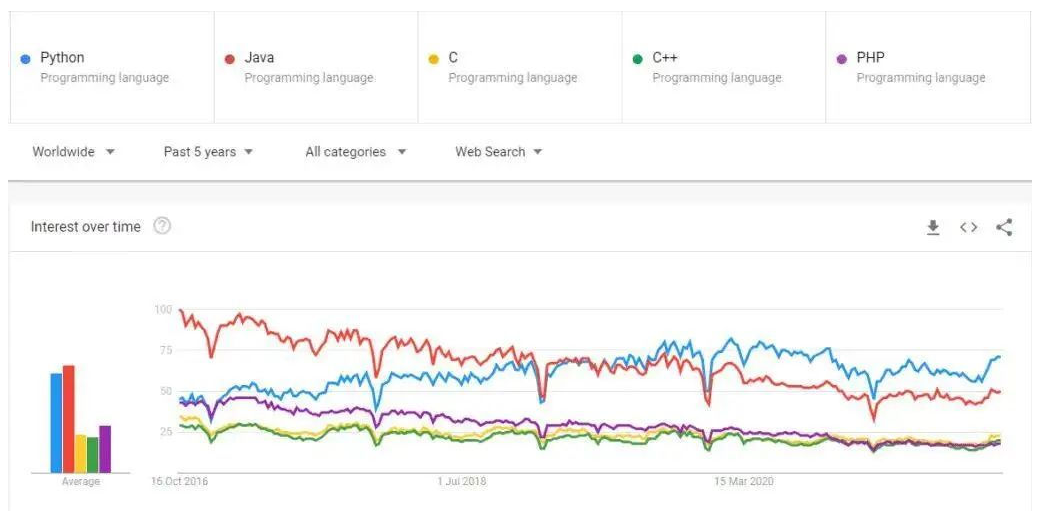
Task: Download the Interest over time data
Action: [933, 228]
